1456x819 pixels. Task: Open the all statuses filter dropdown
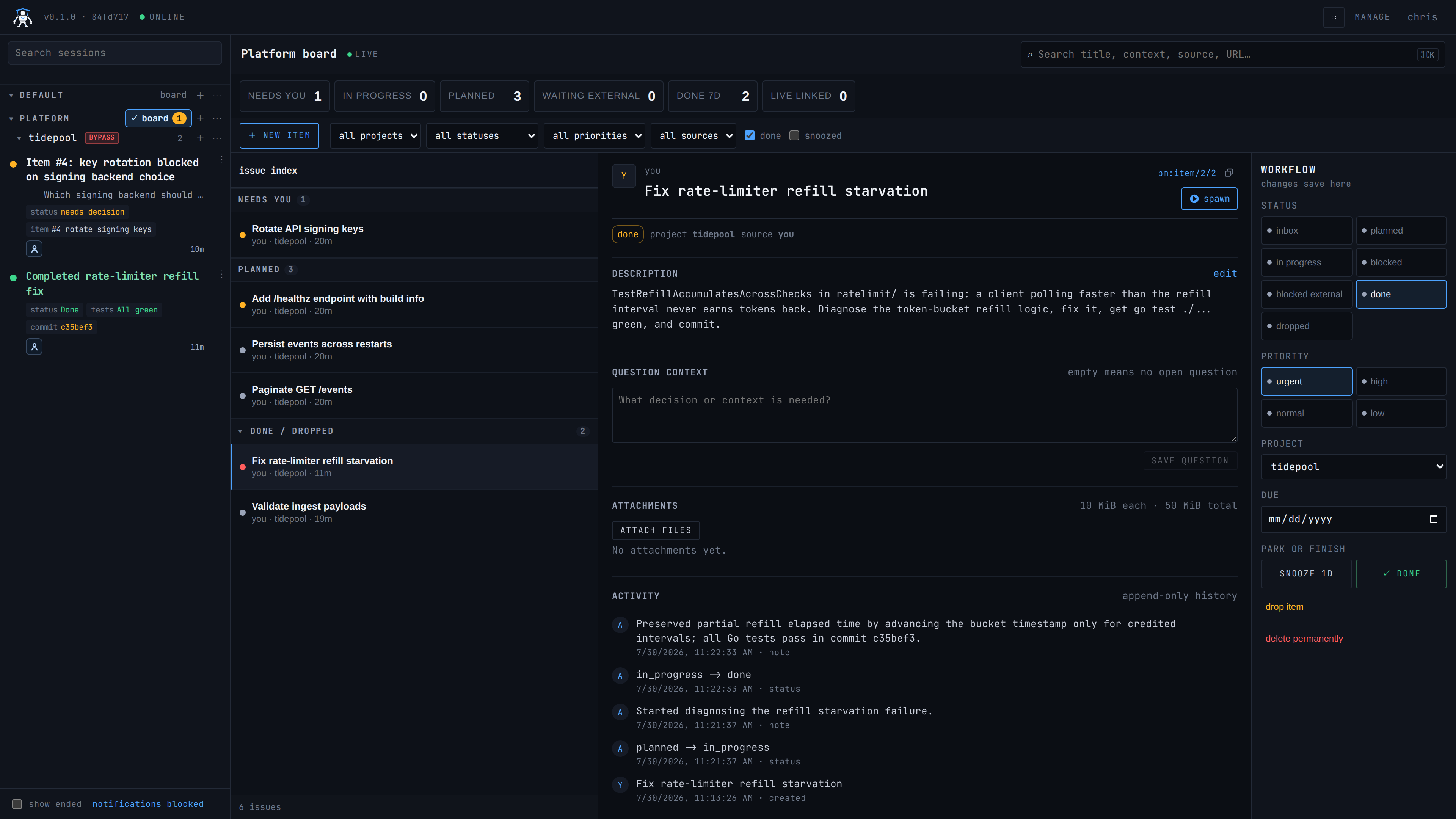(x=482, y=136)
